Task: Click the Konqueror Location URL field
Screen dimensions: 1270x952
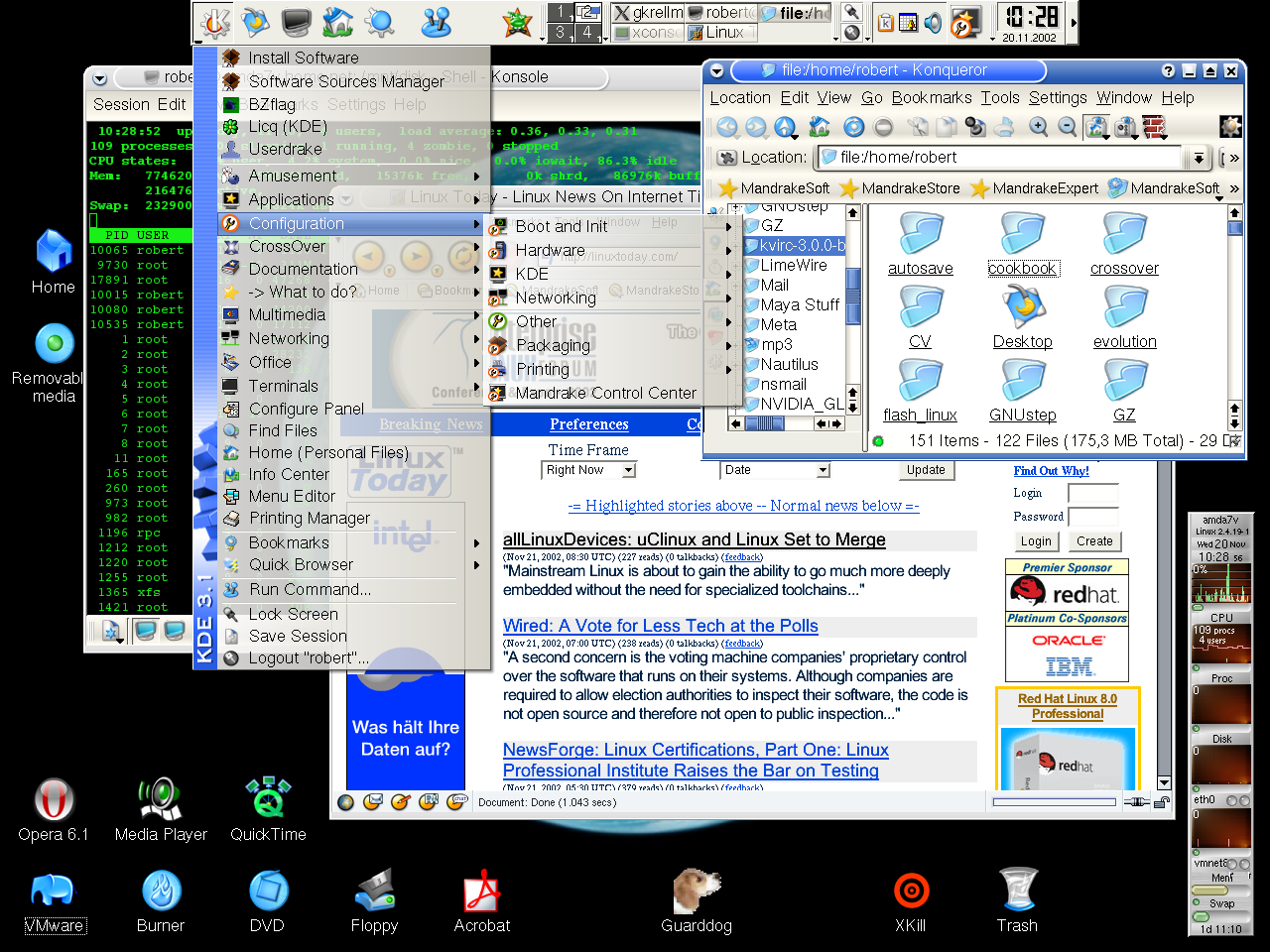Action: (999, 158)
